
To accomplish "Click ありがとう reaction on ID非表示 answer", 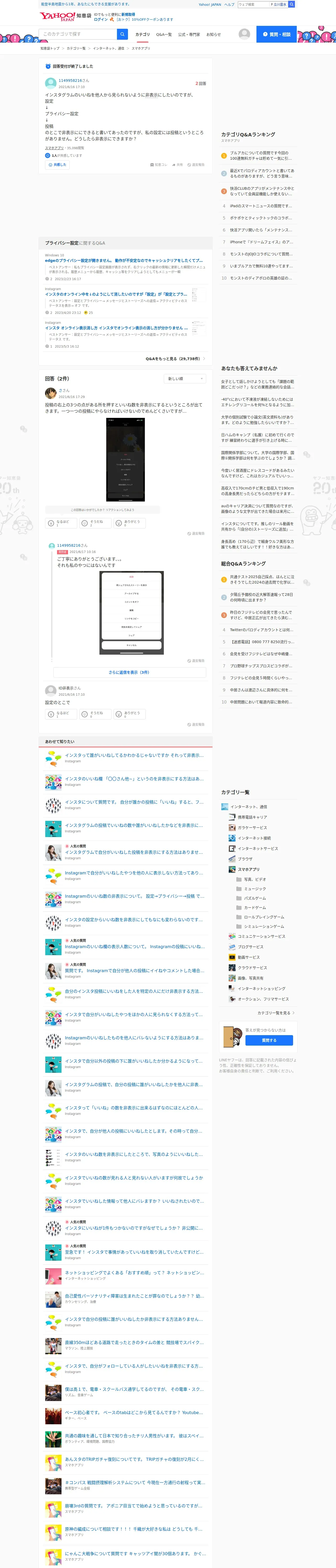I will 129,714.
